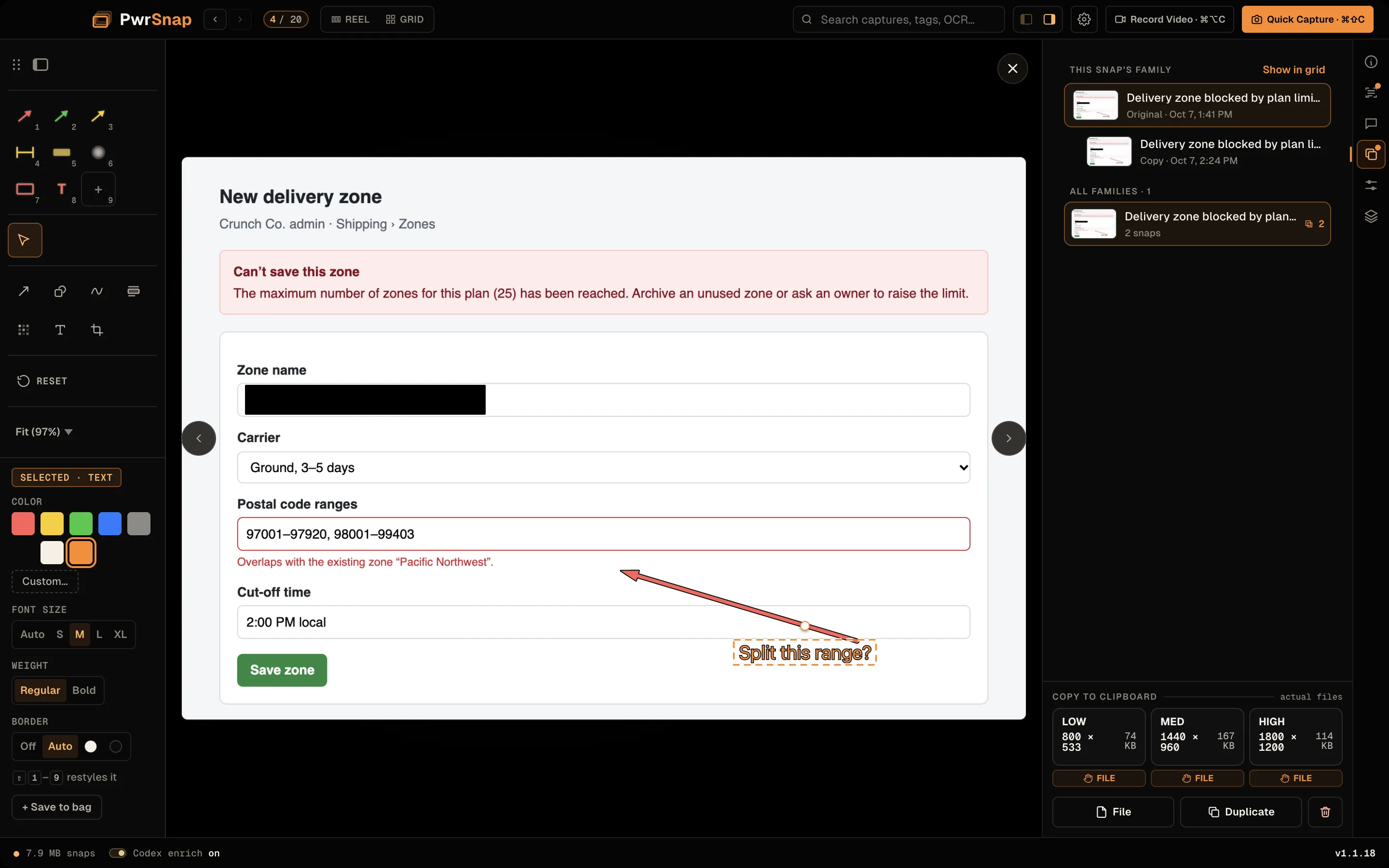Open the comments panel icon
The height and width of the screenshot is (868, 1389).
(1371, 123)
